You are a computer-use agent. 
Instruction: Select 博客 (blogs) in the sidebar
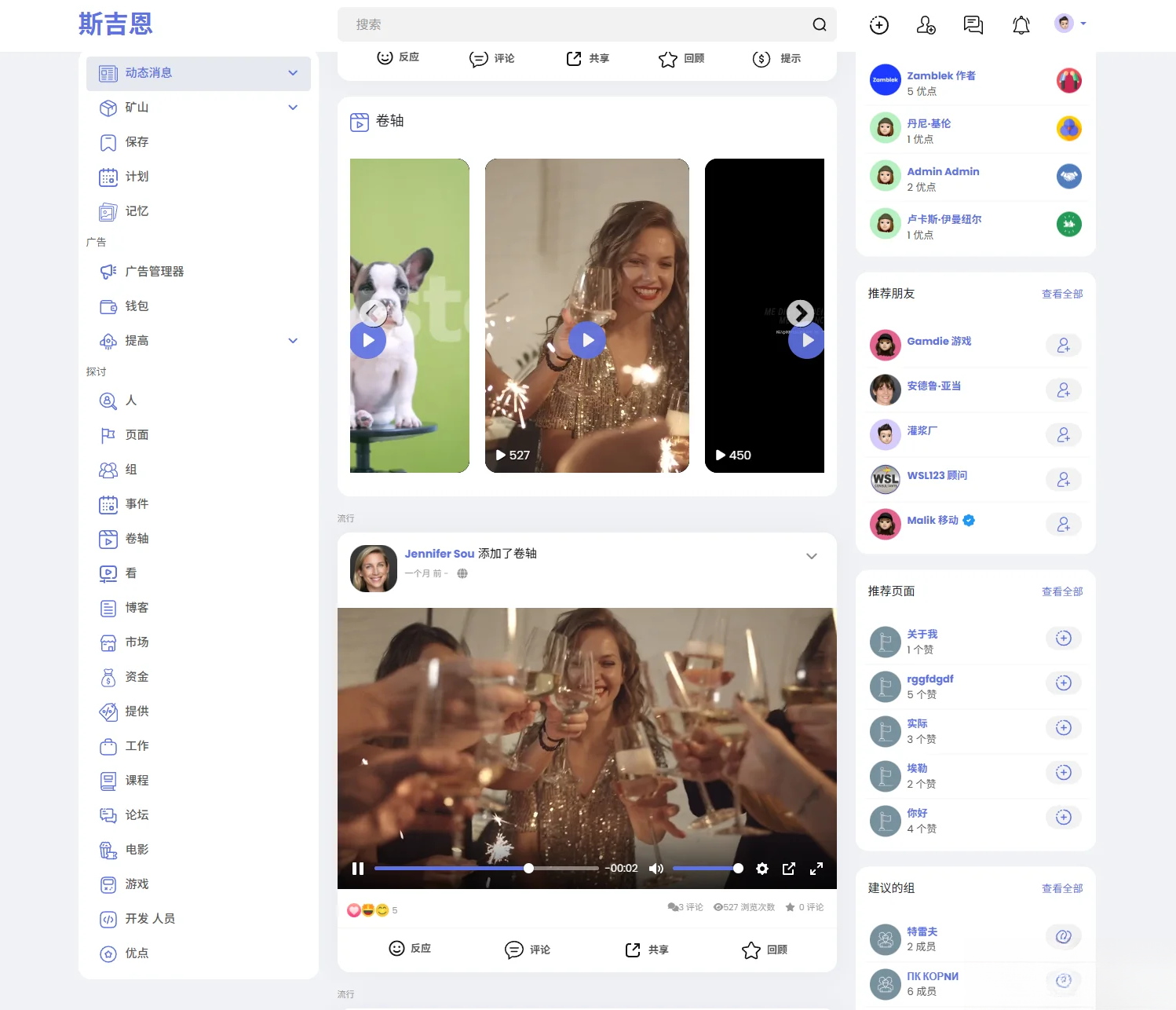pos(136,607)
